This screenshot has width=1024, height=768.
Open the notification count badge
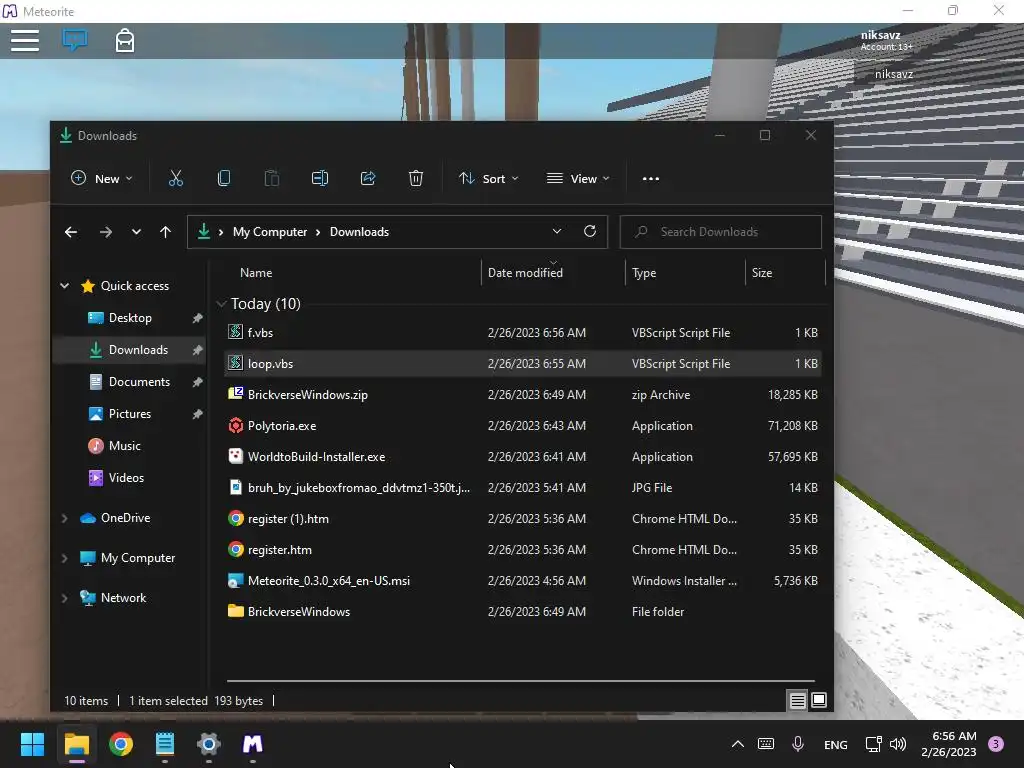pos(996,744)
